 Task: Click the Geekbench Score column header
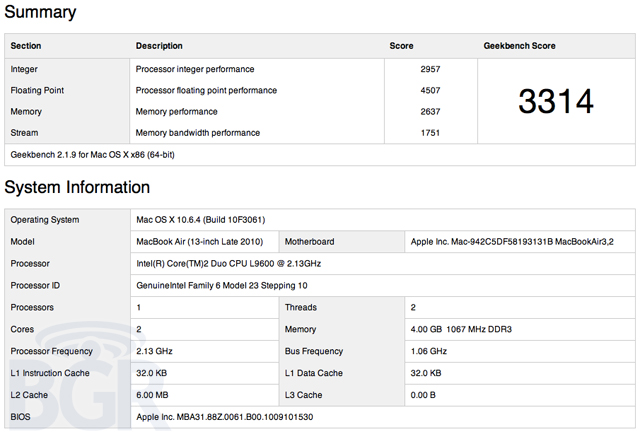[520, 46]
